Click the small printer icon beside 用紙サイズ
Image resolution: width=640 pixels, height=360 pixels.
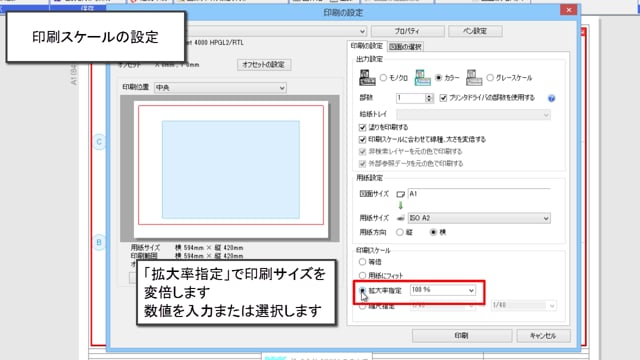[x=400, y=218]
